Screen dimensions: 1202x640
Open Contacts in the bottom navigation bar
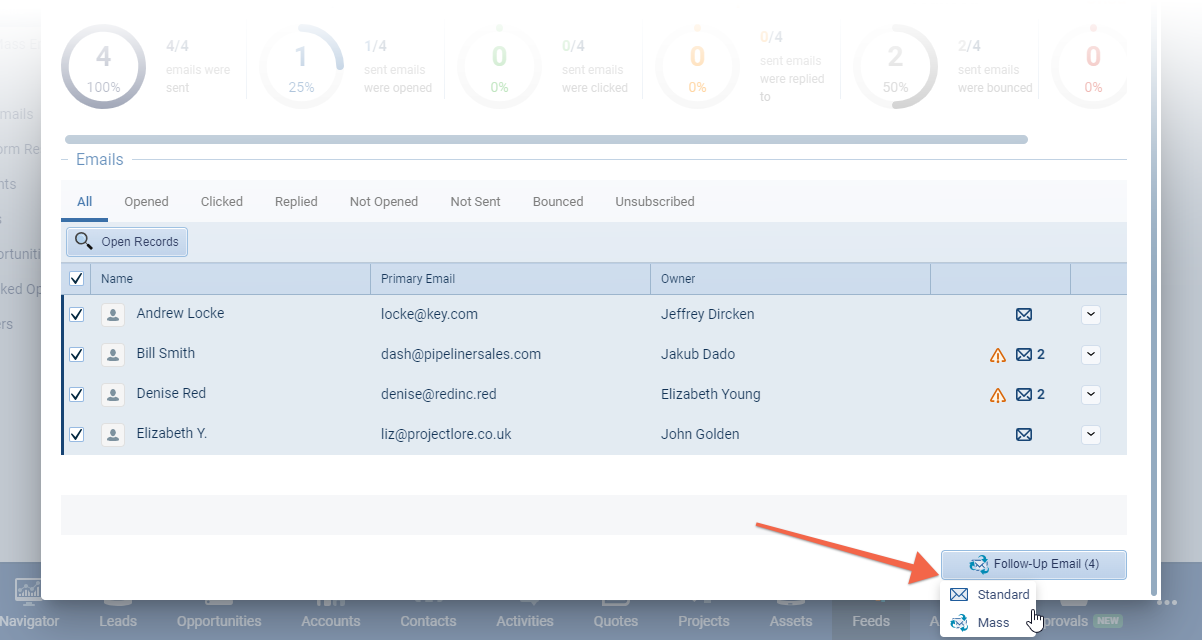[x=428, y=621]
